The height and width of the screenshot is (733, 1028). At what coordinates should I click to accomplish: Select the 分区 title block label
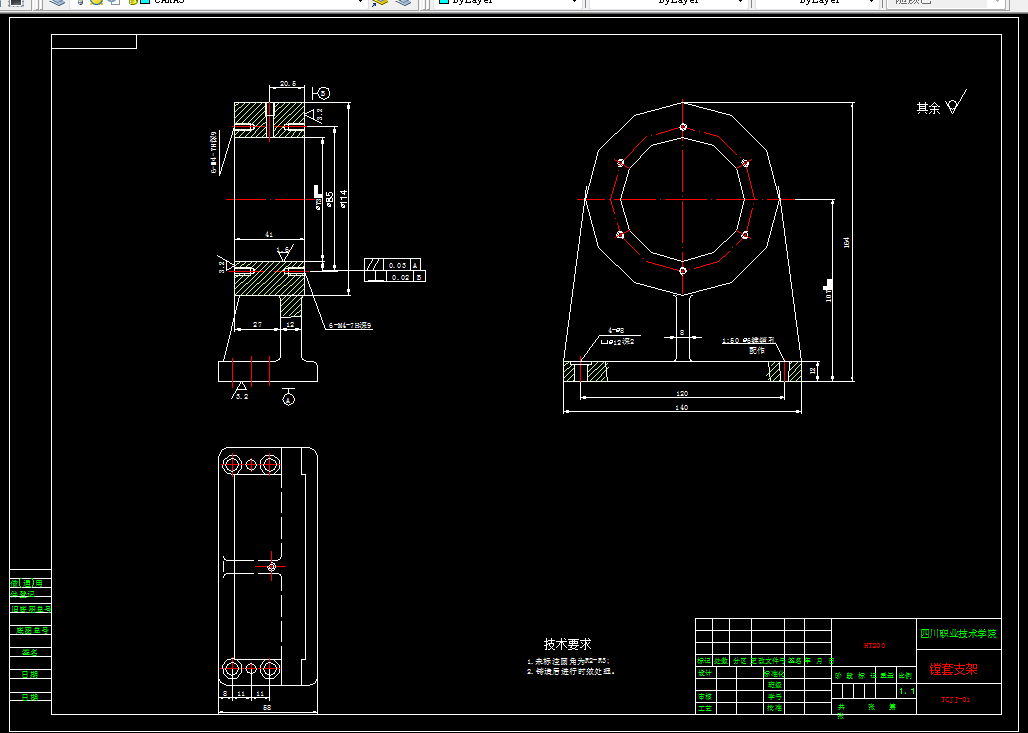(x=740, y=661)
